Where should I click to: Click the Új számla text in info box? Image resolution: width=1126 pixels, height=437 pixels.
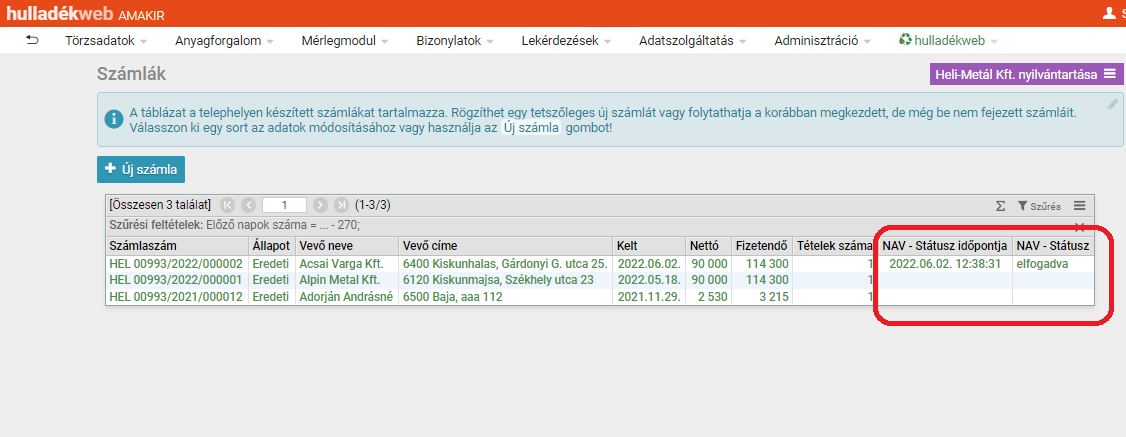pos(532,128)
